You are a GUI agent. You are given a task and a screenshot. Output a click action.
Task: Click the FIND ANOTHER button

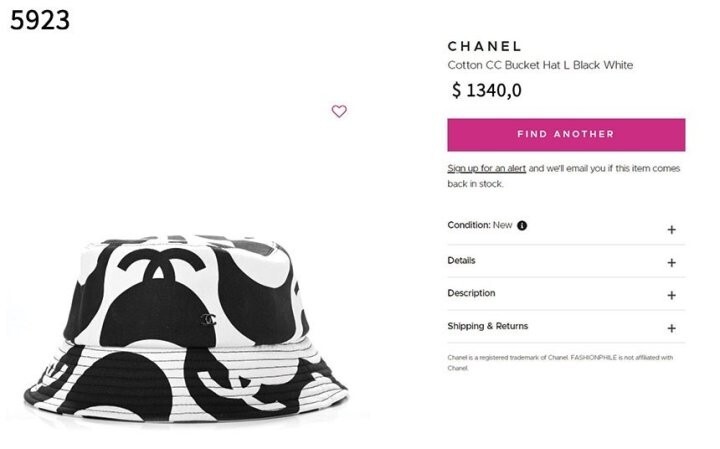point(566,135)
